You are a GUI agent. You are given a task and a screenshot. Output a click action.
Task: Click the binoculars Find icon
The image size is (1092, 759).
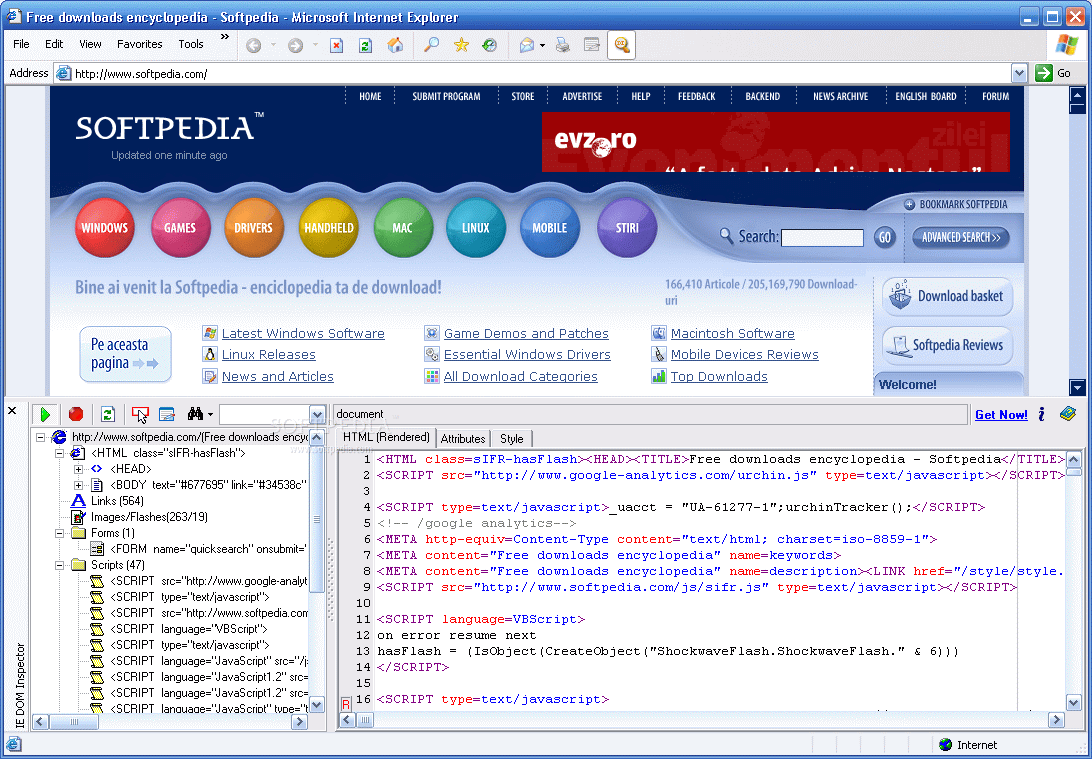click(x=195, y=414)
